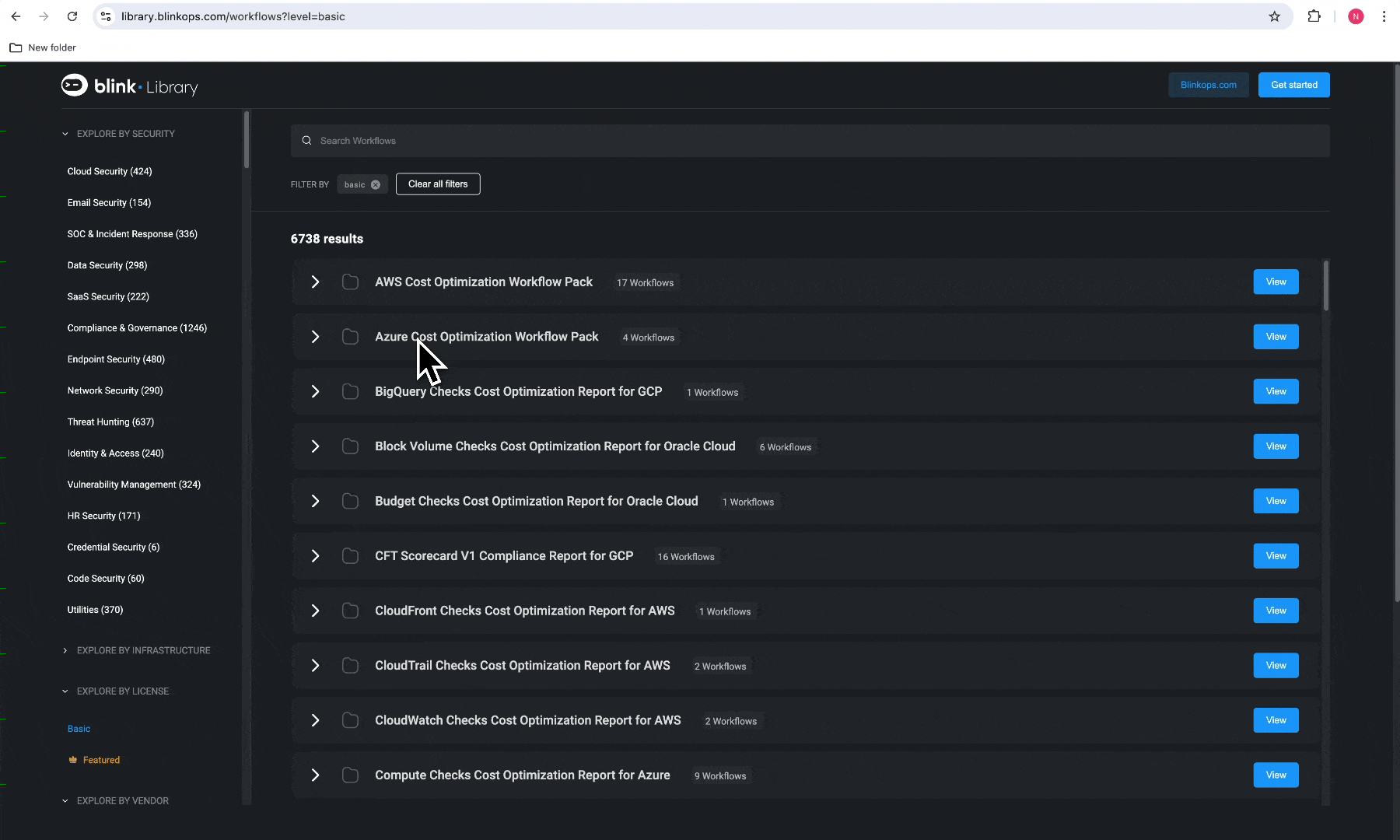Click the Get started button
1400x840 pixels.
click(1294, 85)
